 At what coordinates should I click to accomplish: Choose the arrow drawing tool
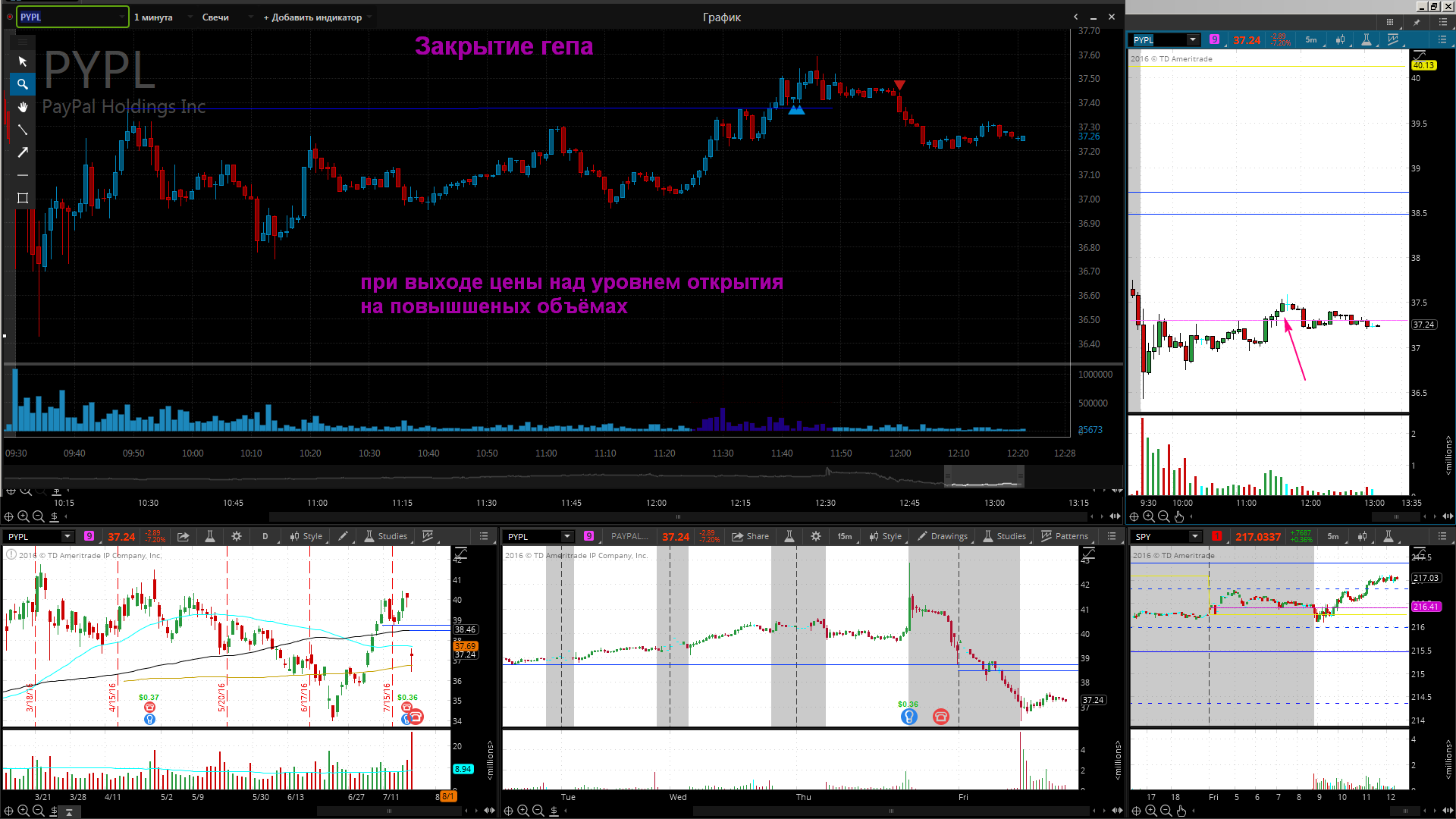[x=23, y=152]
